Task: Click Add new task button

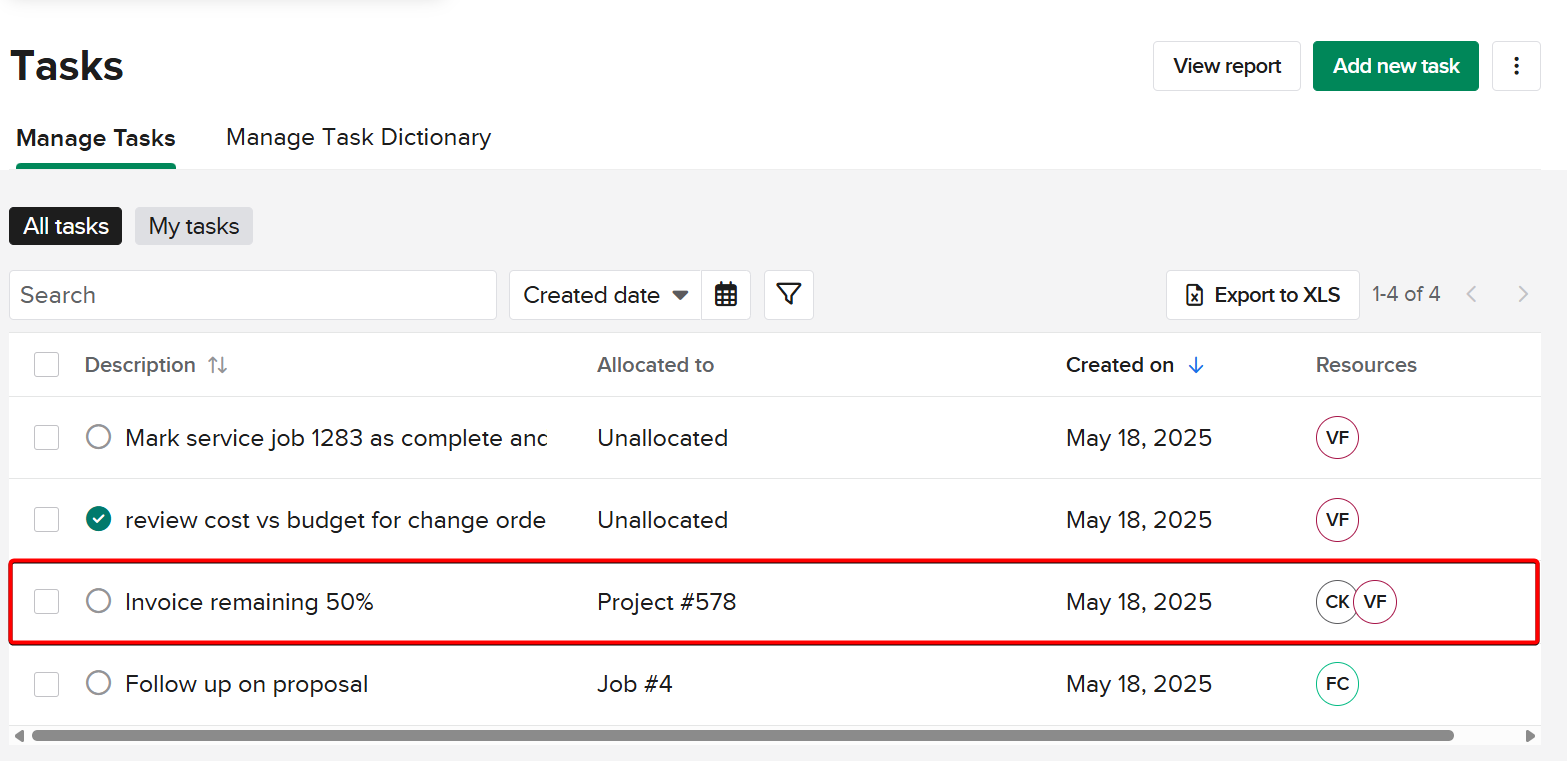Action: (1395, 66)
